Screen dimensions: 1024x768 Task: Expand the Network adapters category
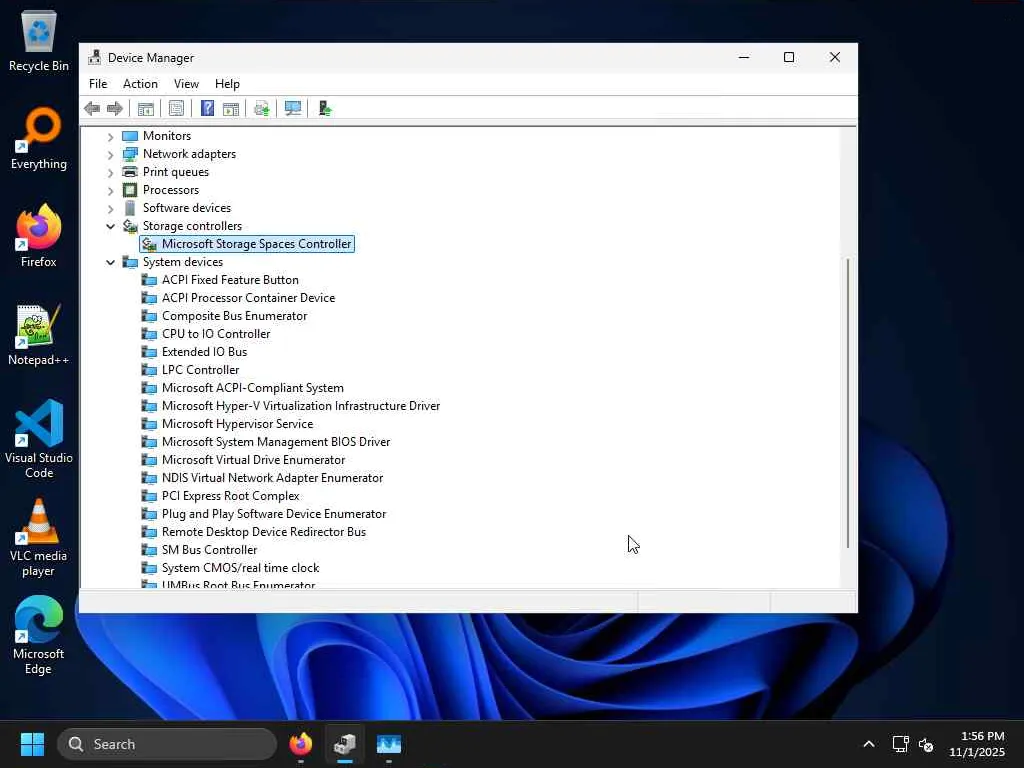point(110,155)
